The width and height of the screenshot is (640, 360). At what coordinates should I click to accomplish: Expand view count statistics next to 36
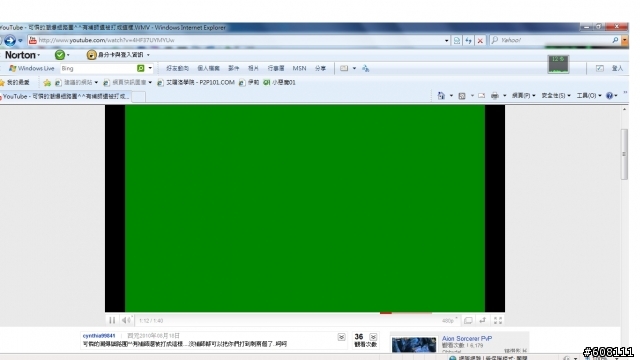click(373, 337)
